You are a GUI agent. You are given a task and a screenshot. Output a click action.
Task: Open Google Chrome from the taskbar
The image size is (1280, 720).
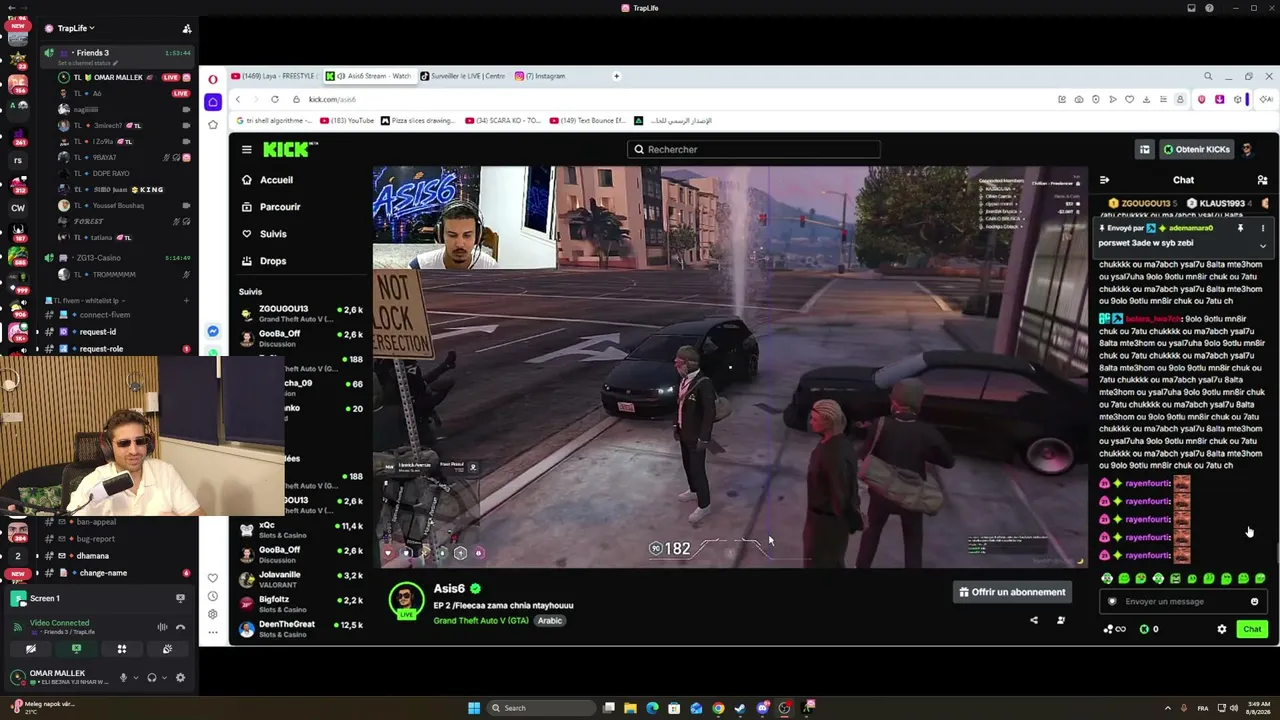click(x=718, y=708)
